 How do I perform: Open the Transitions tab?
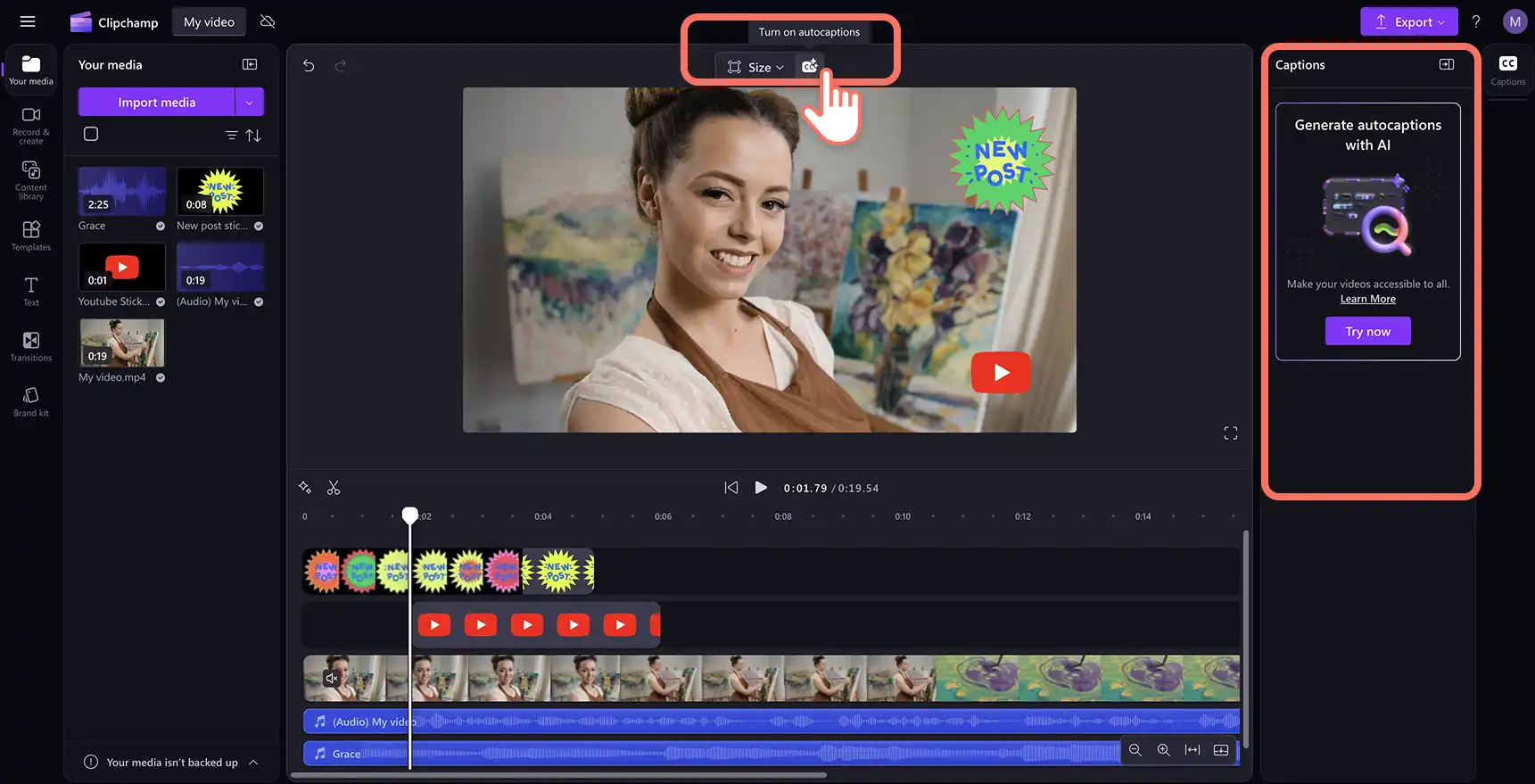click(x=31, y=347)
